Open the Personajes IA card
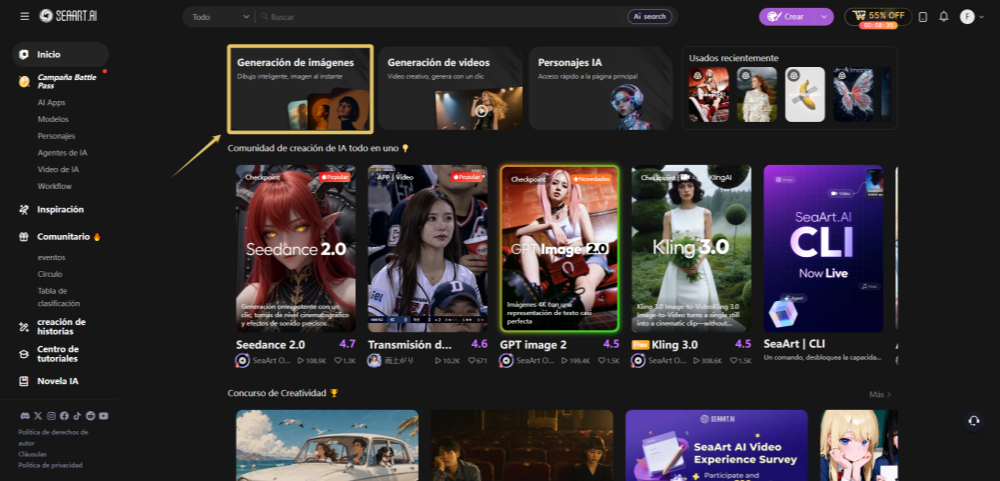The height and width of the screenshot is (481, 1000). pos(601,89)
